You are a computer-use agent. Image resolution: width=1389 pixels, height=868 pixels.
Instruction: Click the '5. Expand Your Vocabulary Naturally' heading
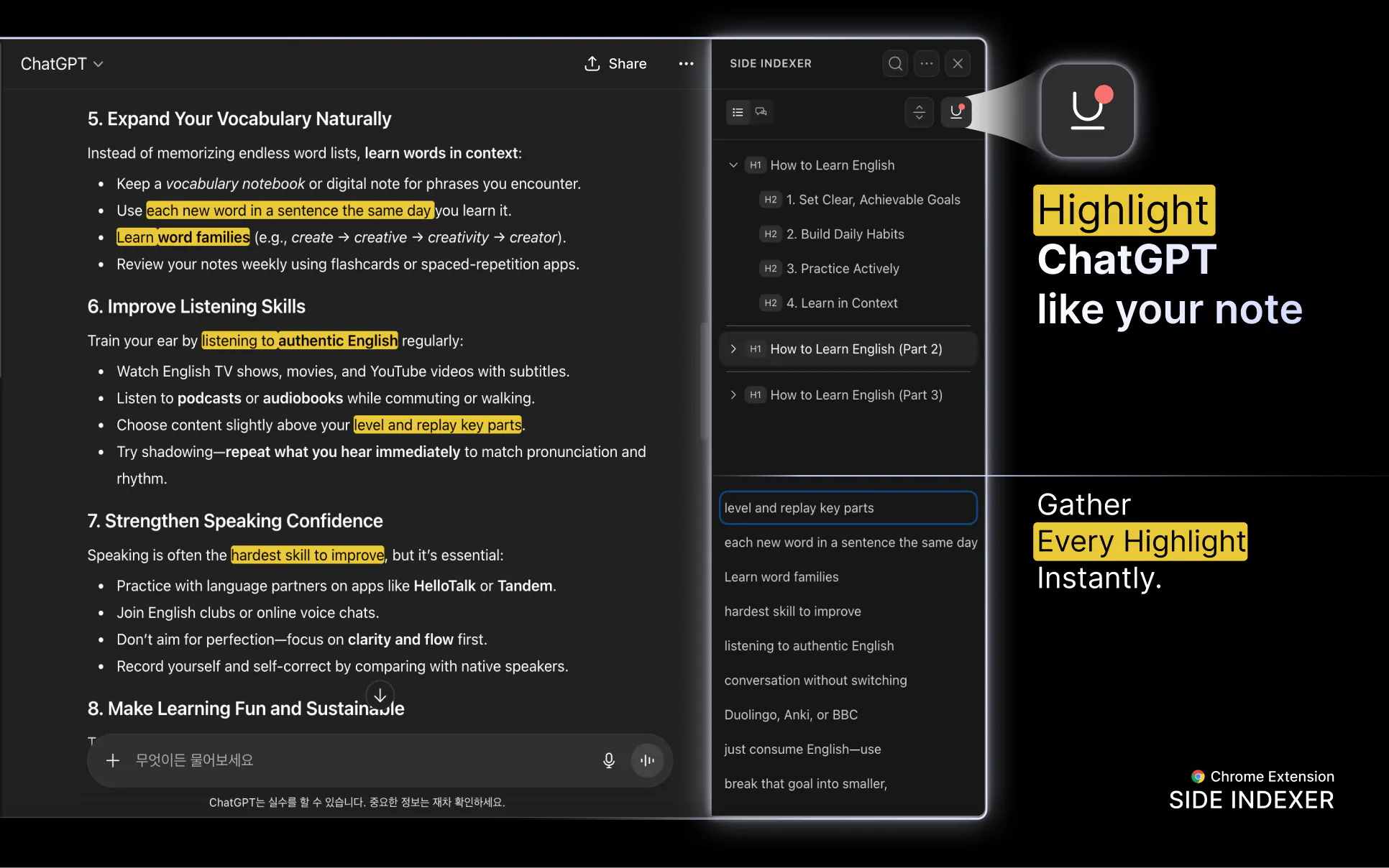click(239, 119)
